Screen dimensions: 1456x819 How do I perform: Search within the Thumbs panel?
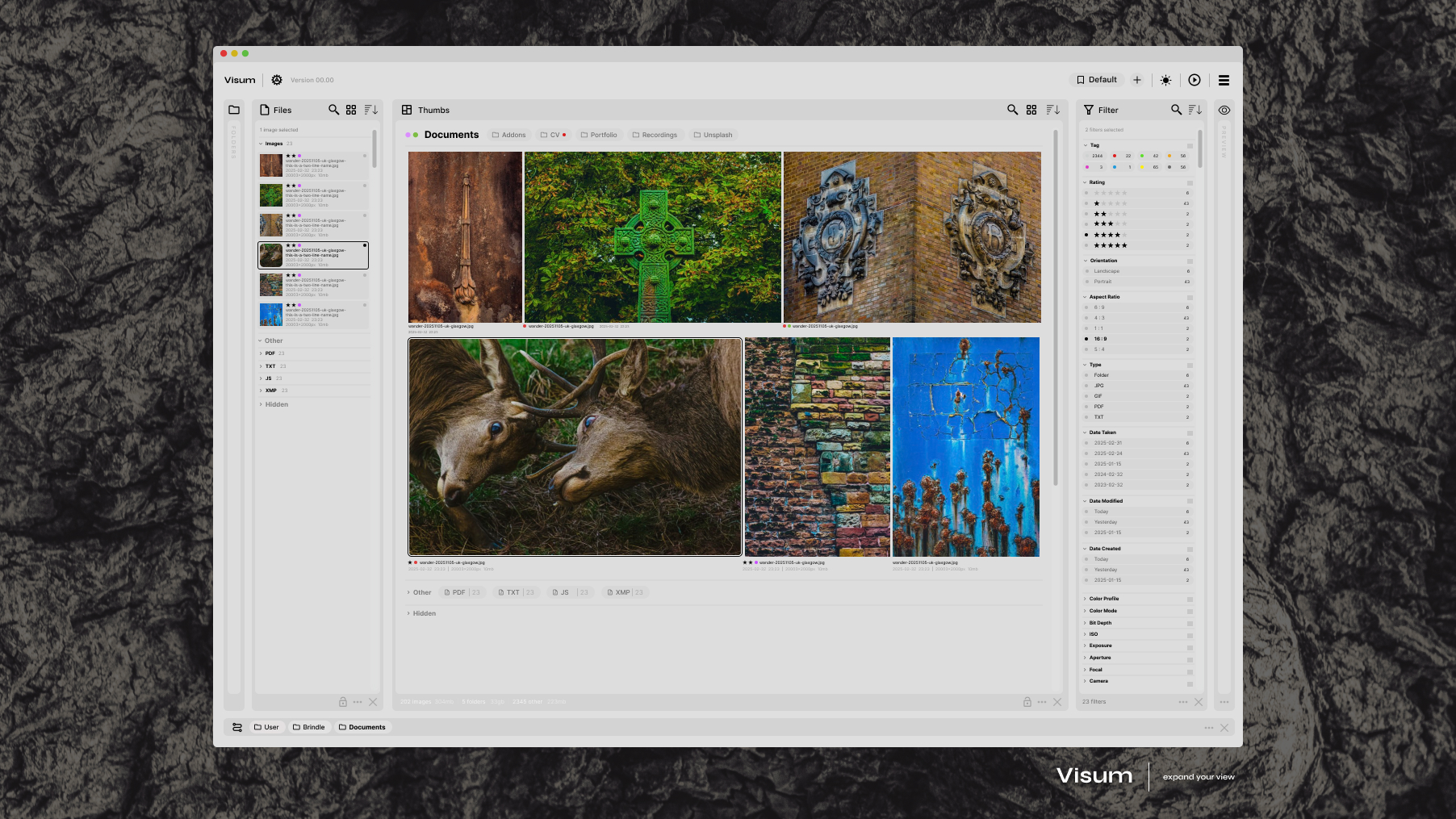[x=1012, y=110]
